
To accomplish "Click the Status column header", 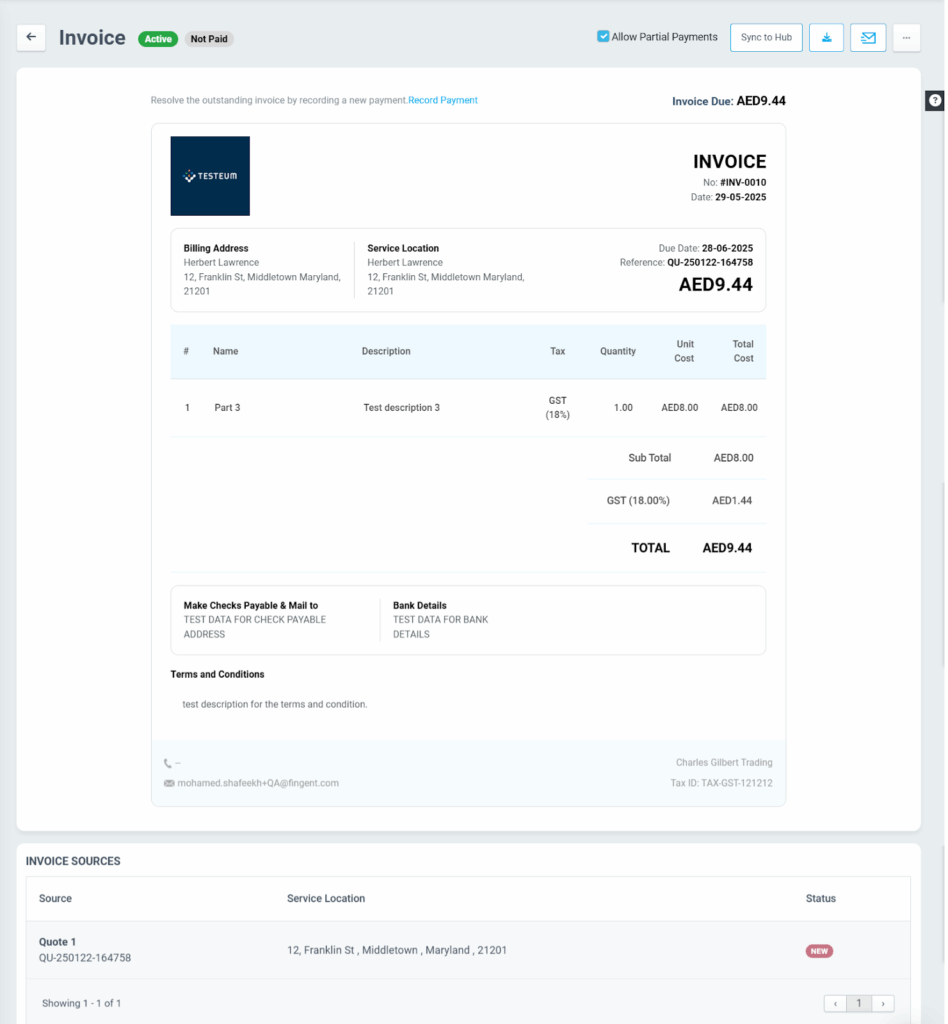I will [x=821, y=898].
